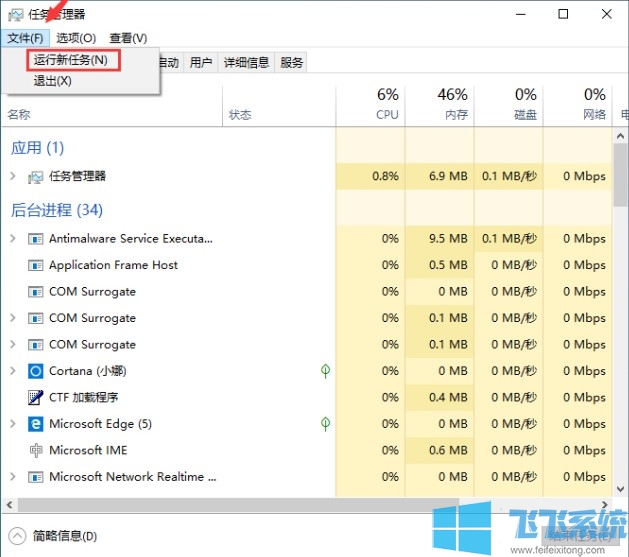Expand the Microsoft Edge (5) group

[x=13, y=424]
